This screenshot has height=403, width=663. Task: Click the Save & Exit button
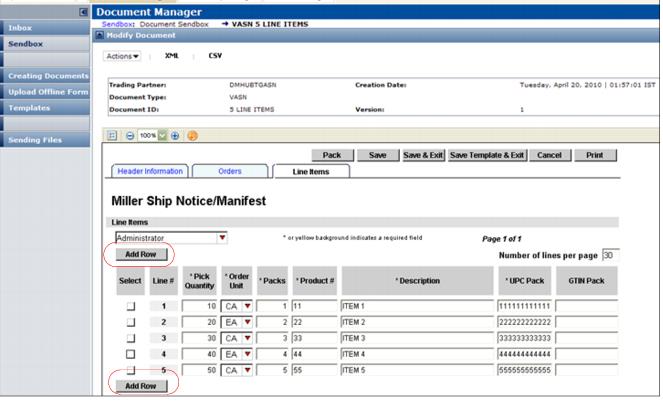(x=423, y=155)
